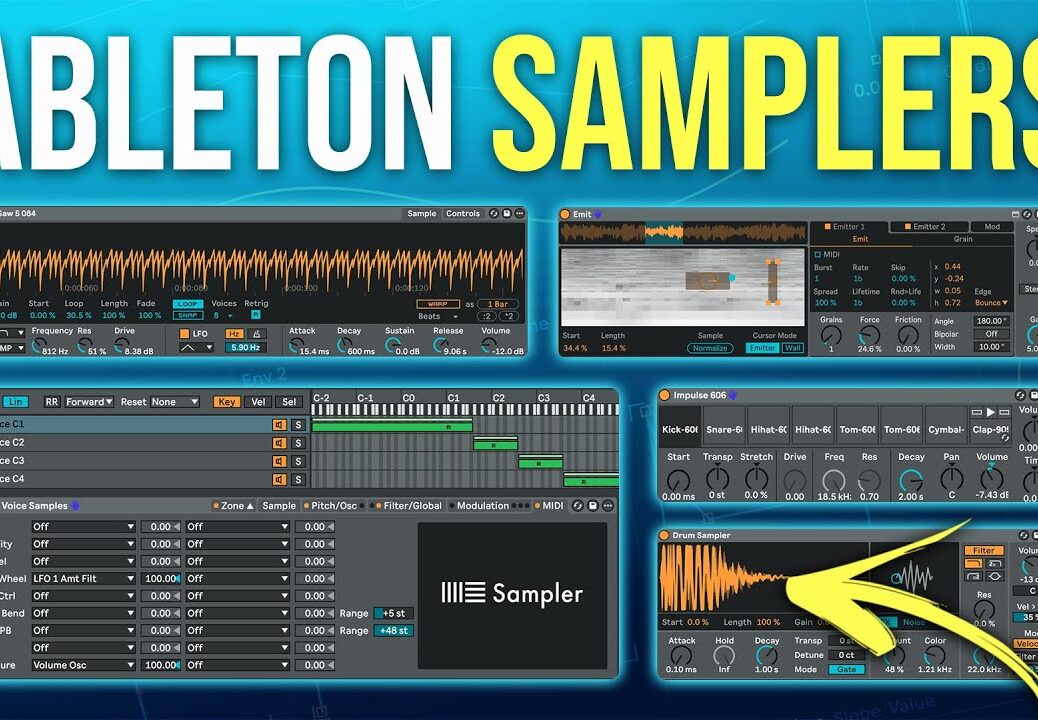
Task: Mute the C1 sample zone speaker icon
Action: pyautogui.click(x=280, y=425)
